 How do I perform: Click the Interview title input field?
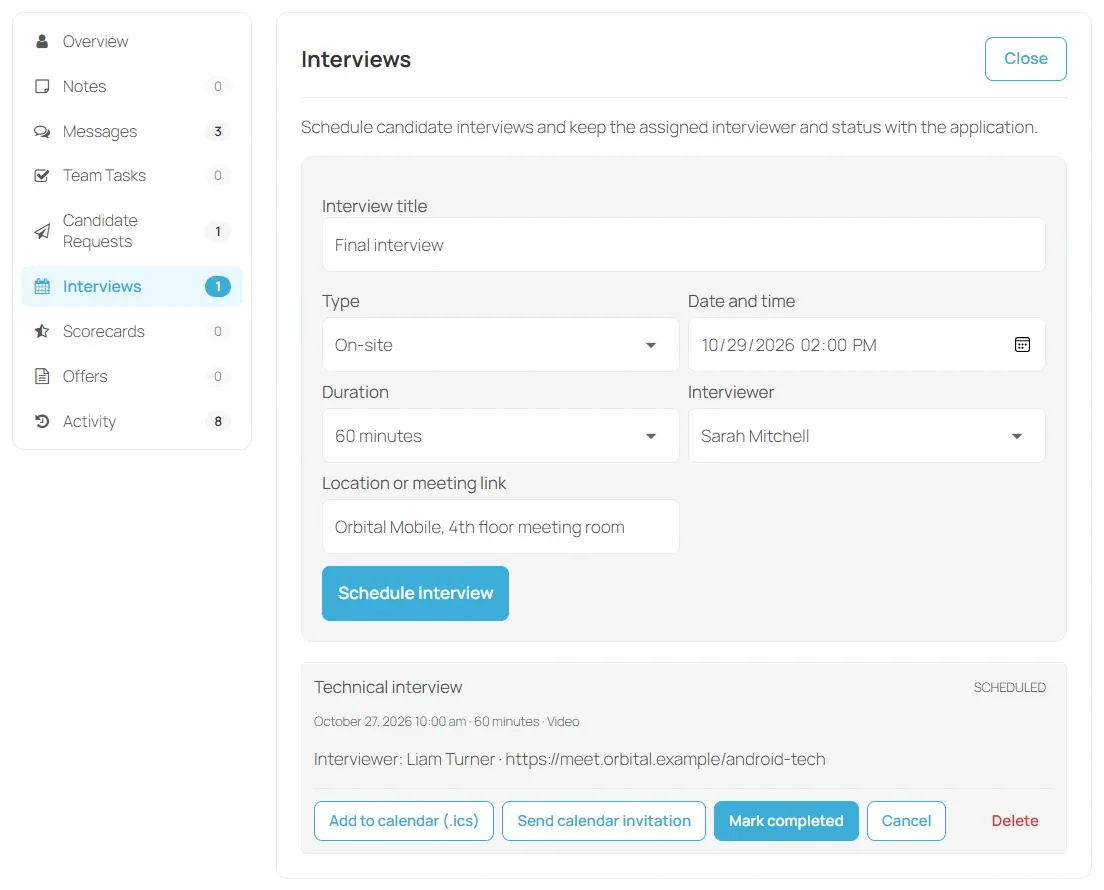pyautogui.click(x=684, y=244)
